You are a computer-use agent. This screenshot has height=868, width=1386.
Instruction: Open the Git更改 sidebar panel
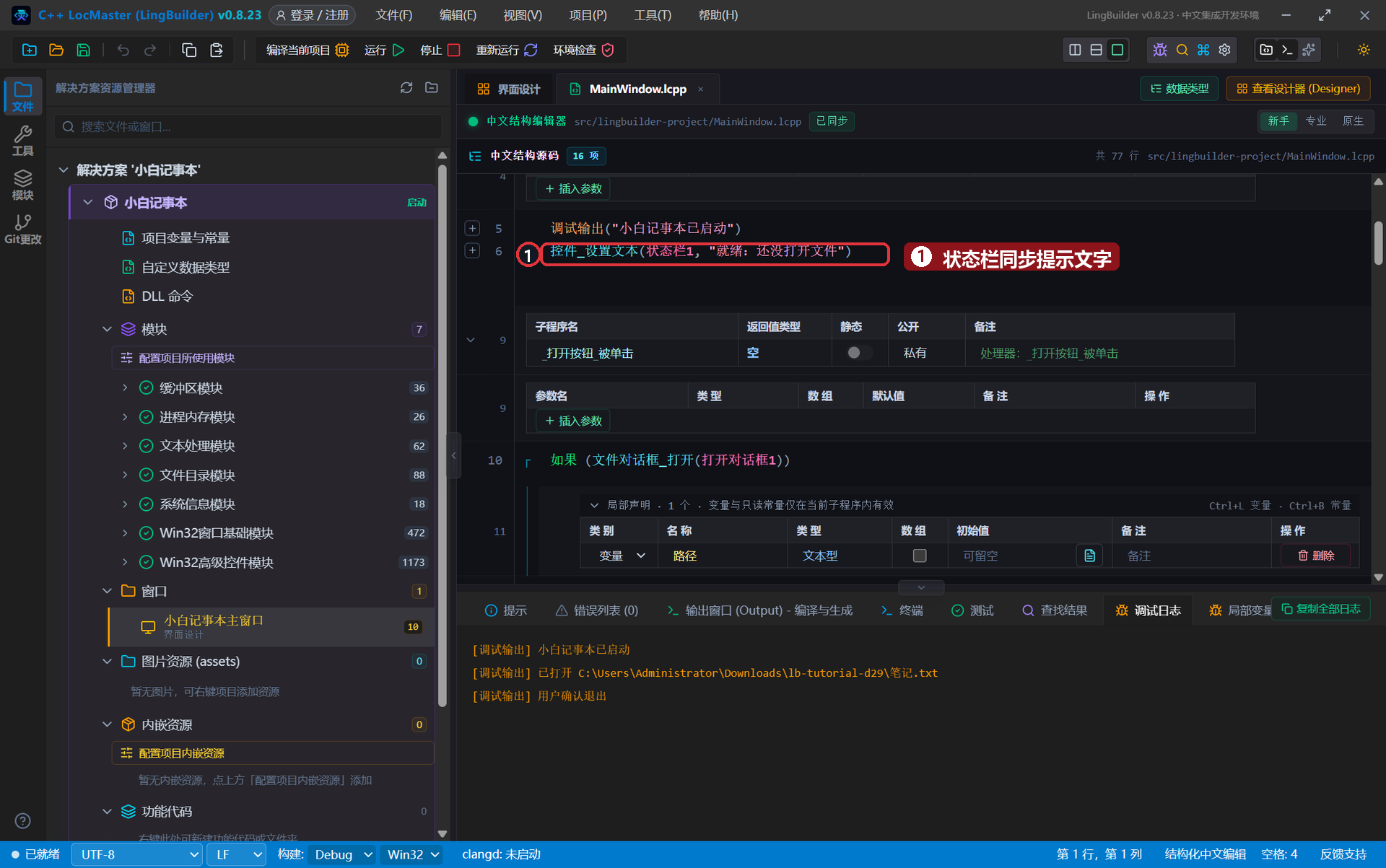click(x=23, y=229)
